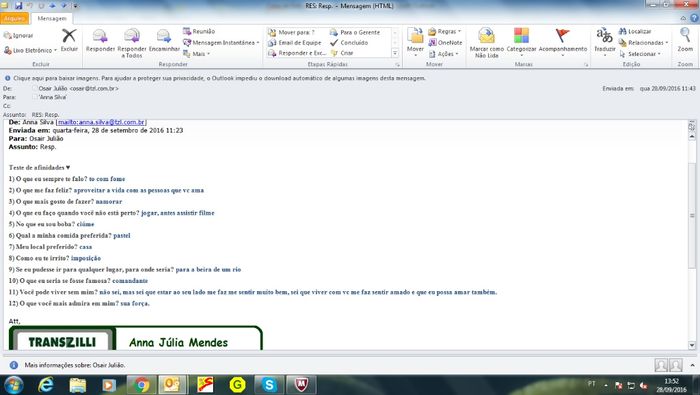Viewport: 700px width, 395px height.
Task: Create a meeting with Reunião
Action: (199, 31)
